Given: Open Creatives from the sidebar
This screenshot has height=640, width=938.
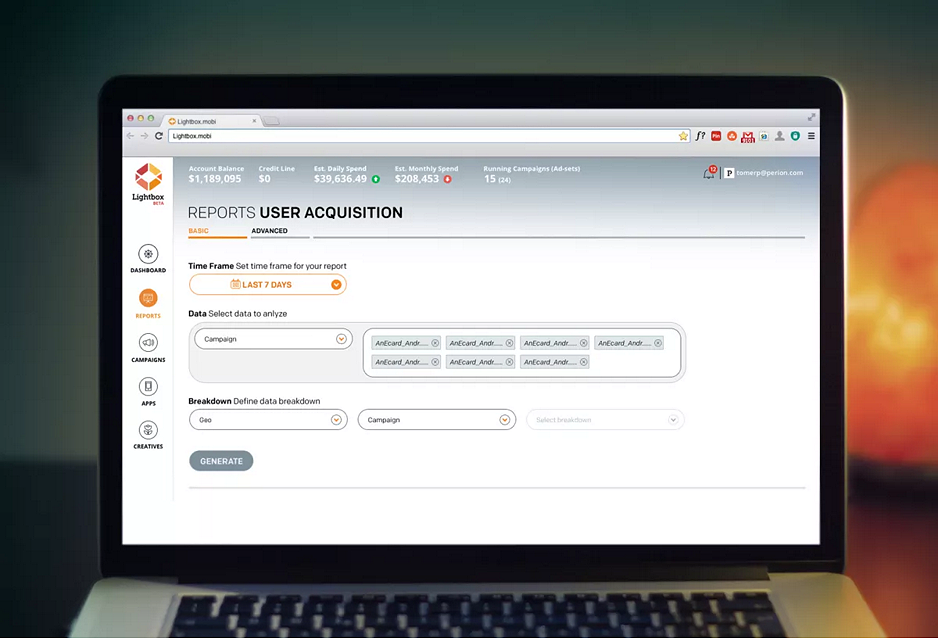Looking at the screenshot, I should point(148,435).
